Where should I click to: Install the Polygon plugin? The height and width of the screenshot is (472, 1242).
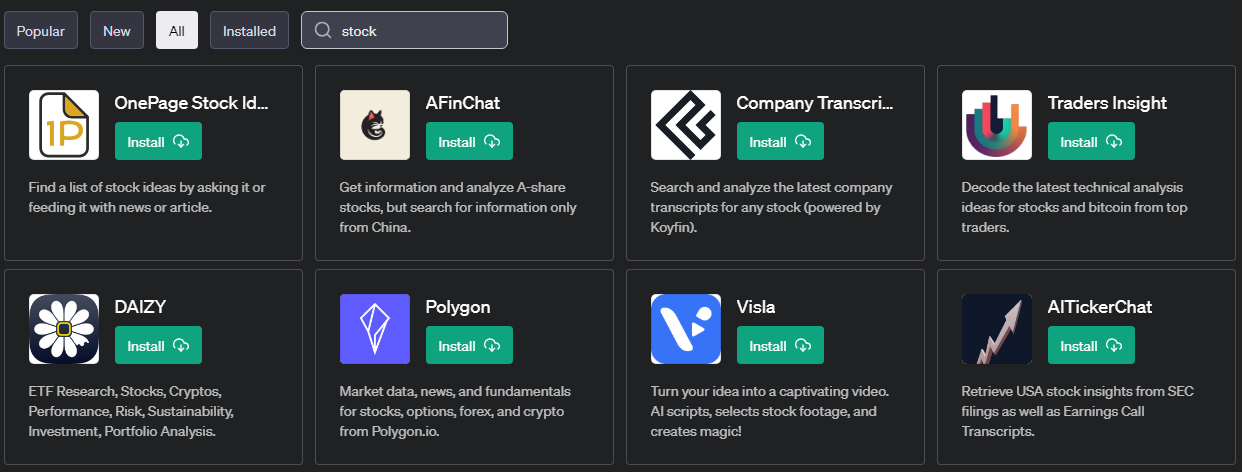469,345
